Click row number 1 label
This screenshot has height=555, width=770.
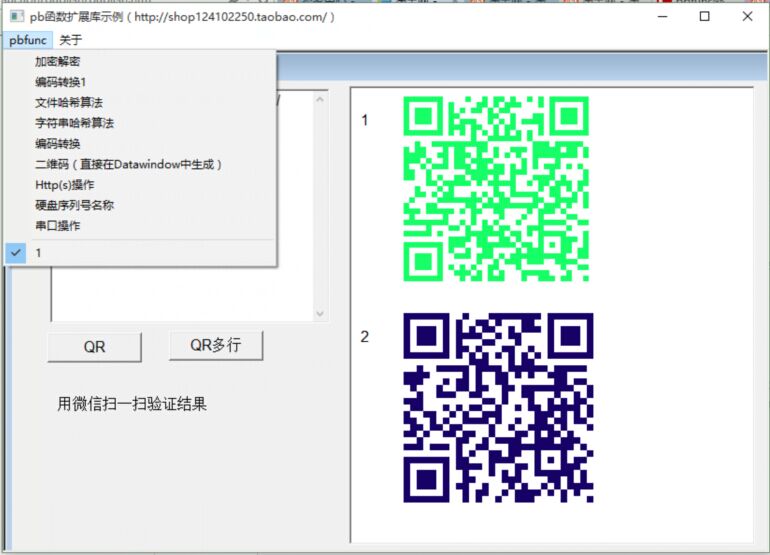(364, 120)
